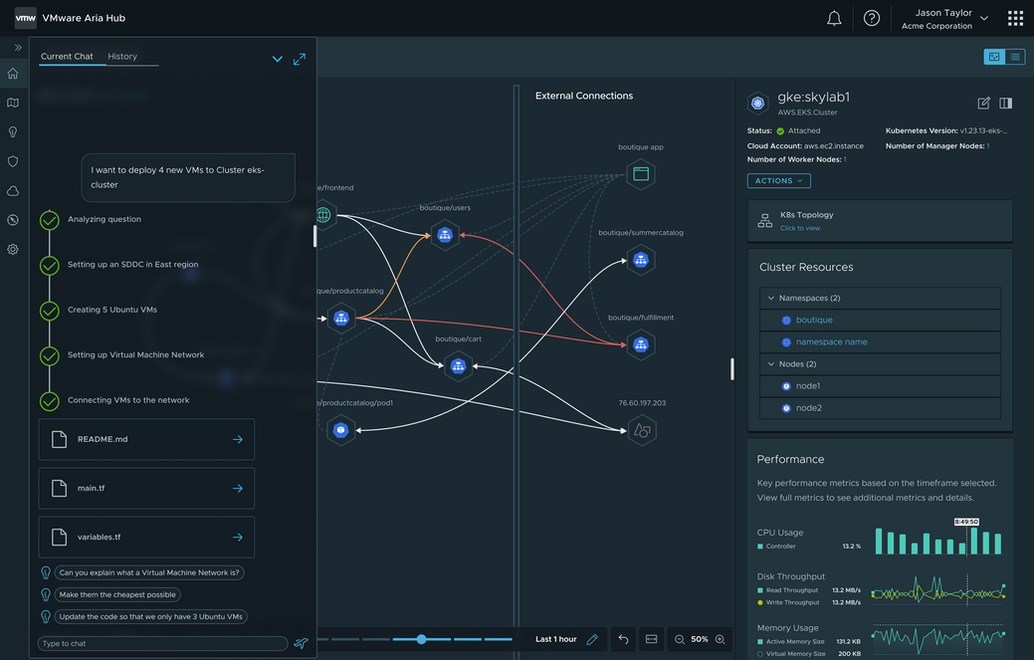Open the security shield sidebar icon
The image size is (1034, 660).
click(13, 162)
